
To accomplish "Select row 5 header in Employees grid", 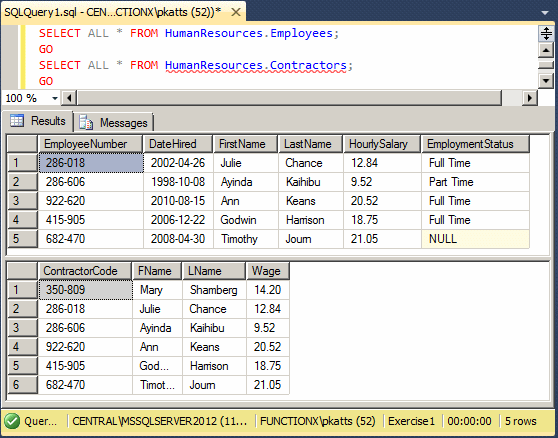I will (22, 238).
